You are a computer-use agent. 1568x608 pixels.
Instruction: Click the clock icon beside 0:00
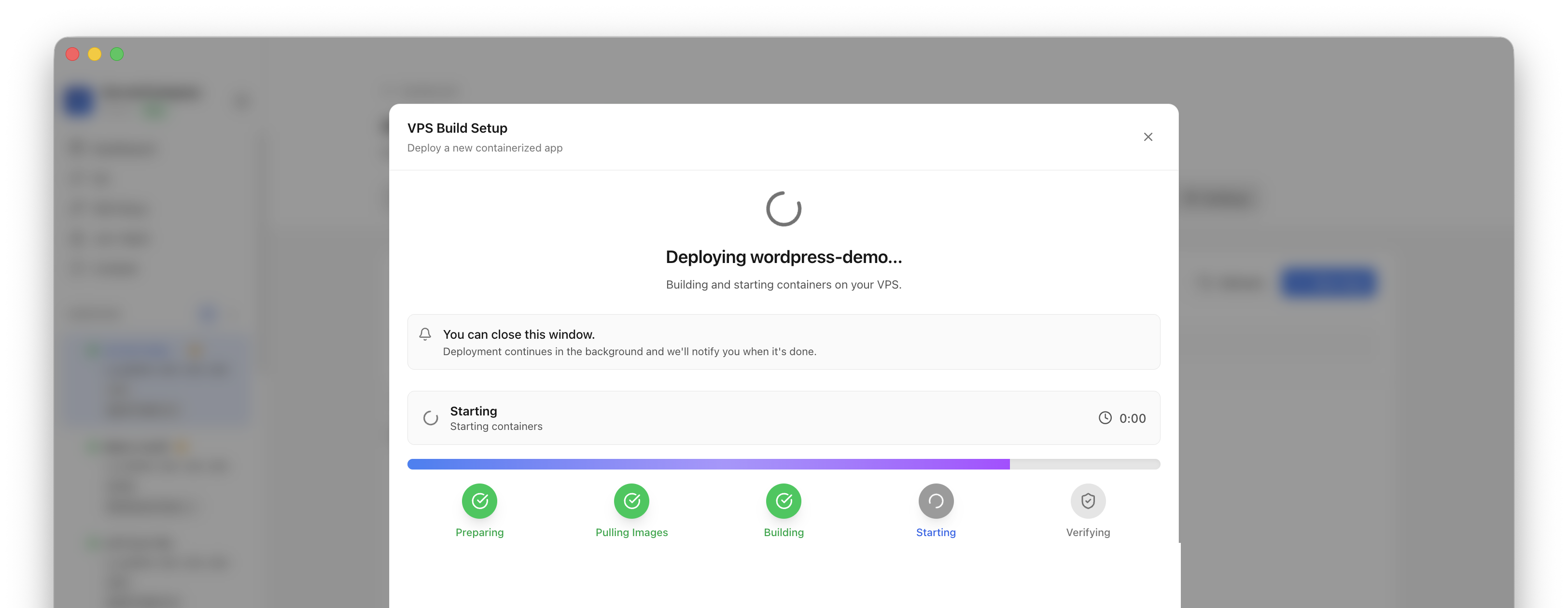tap(1105, 418)
